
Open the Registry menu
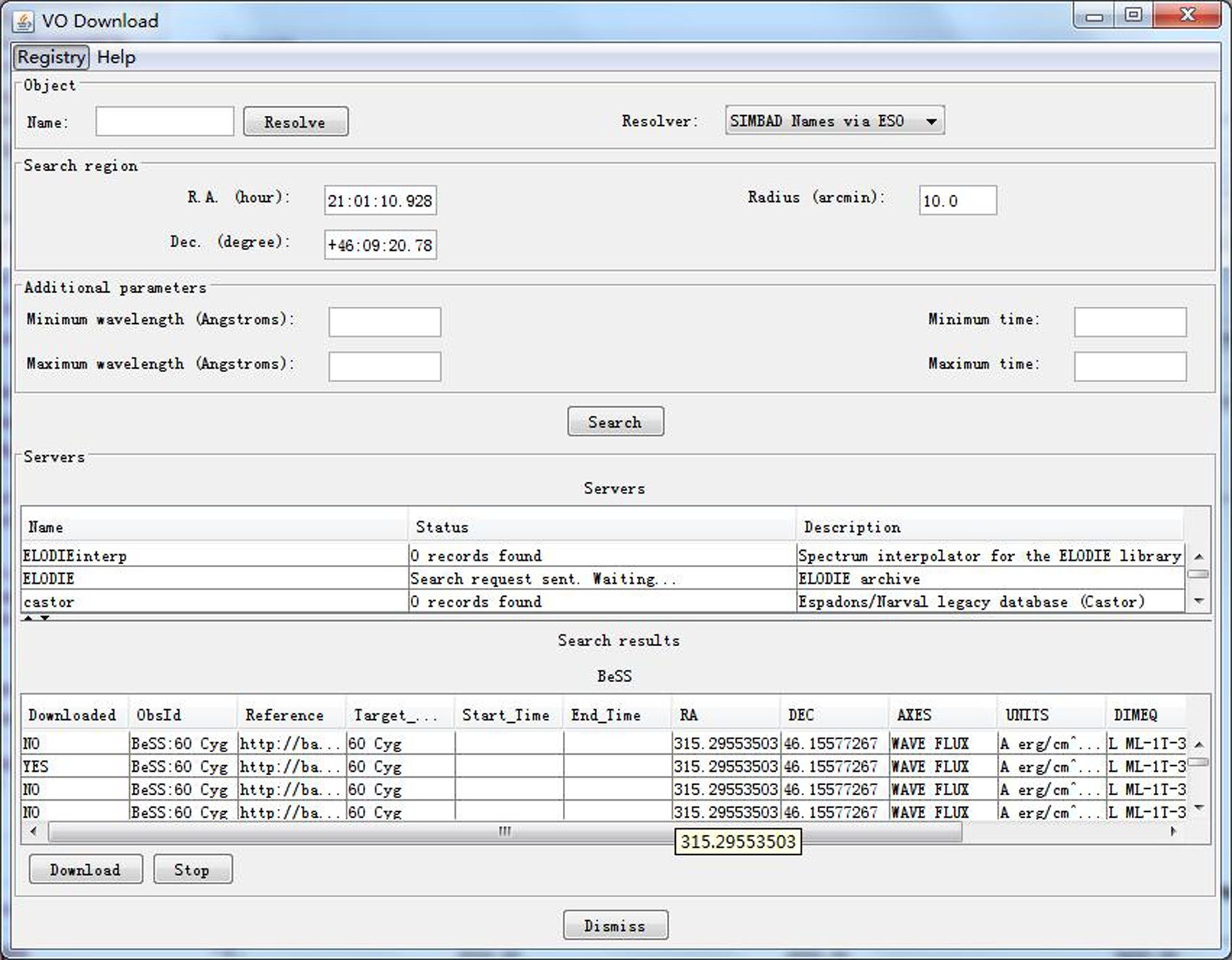click(51, 57)
